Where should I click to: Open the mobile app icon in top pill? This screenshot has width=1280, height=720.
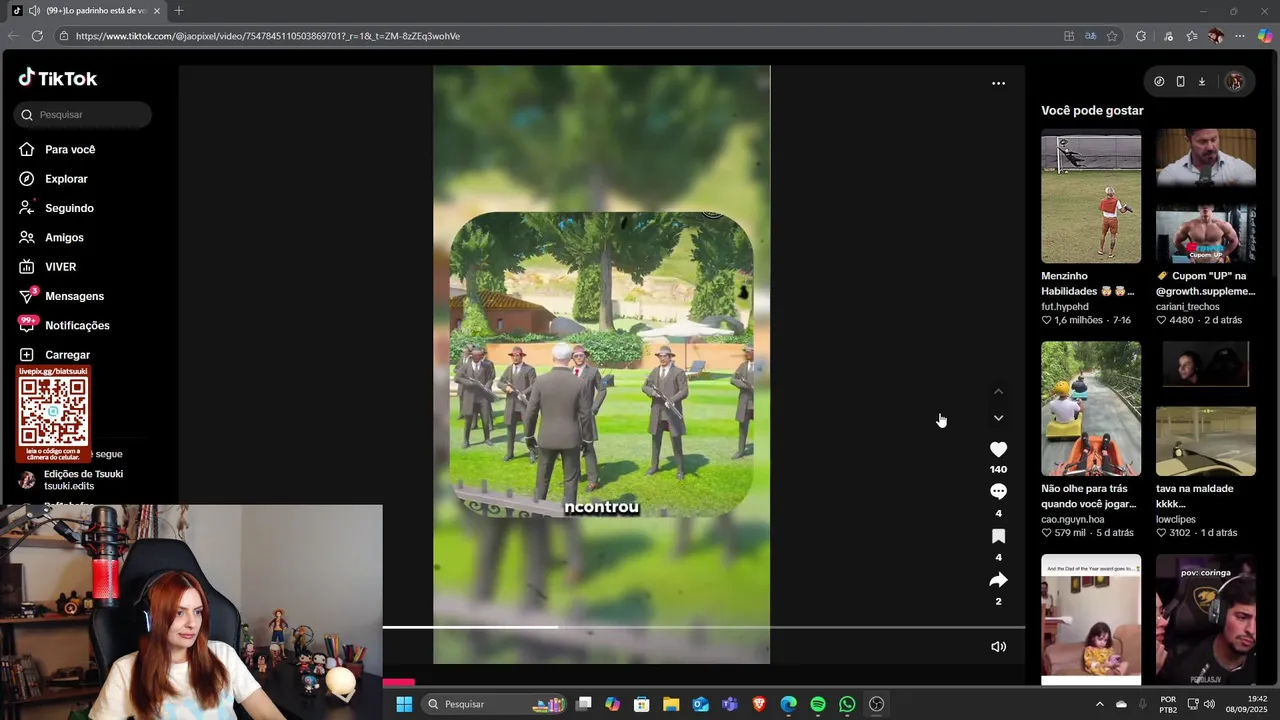pos(1180,82)
